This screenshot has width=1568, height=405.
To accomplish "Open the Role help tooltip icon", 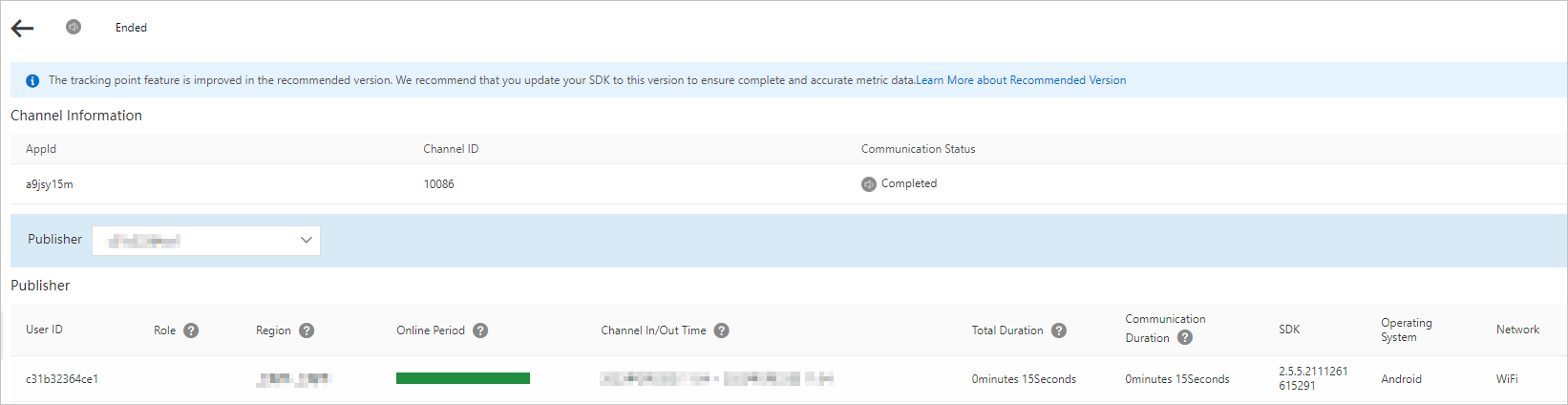I will (x=191, y=330).
